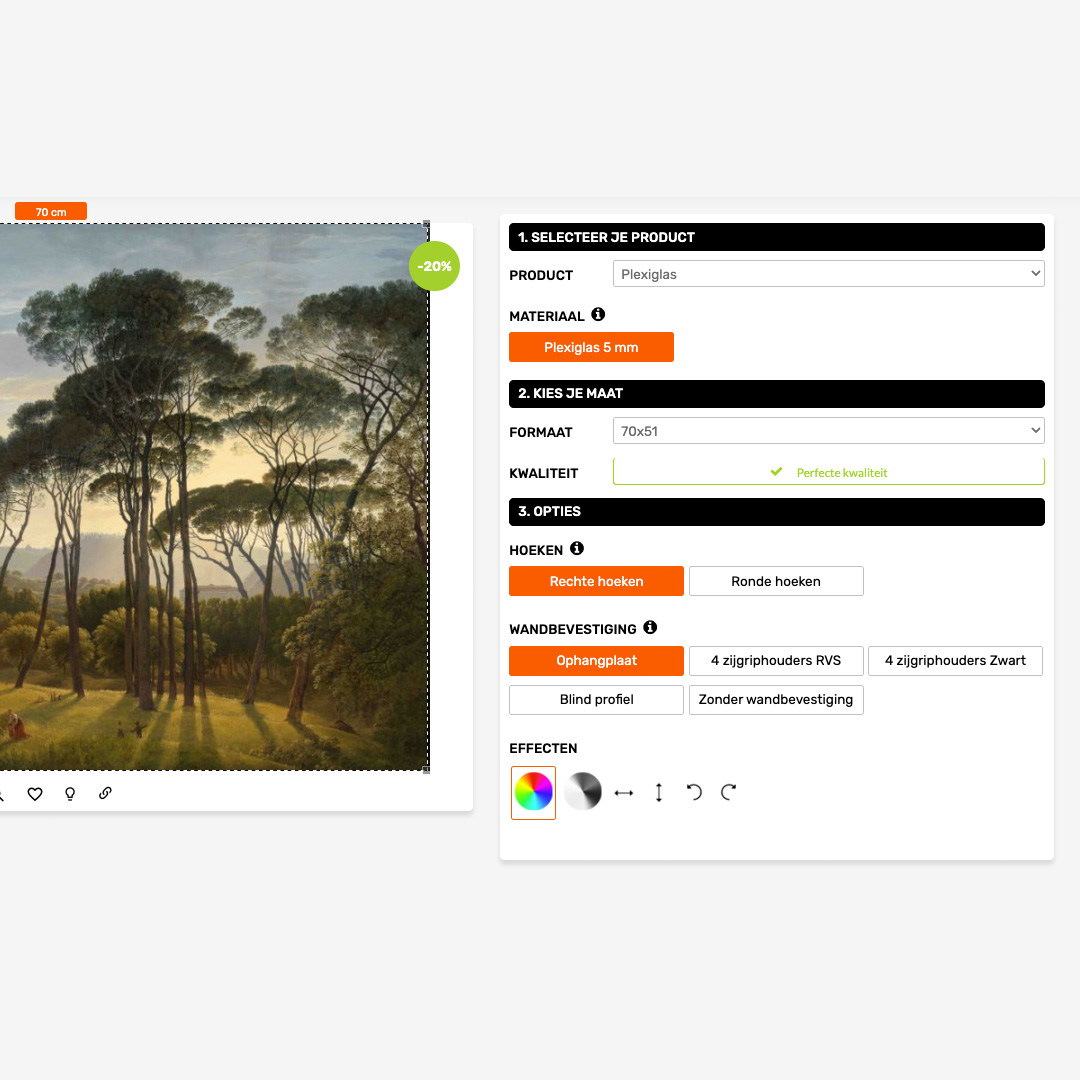Apply the black and white effect

pyautogui.click(x=583, y=791)
